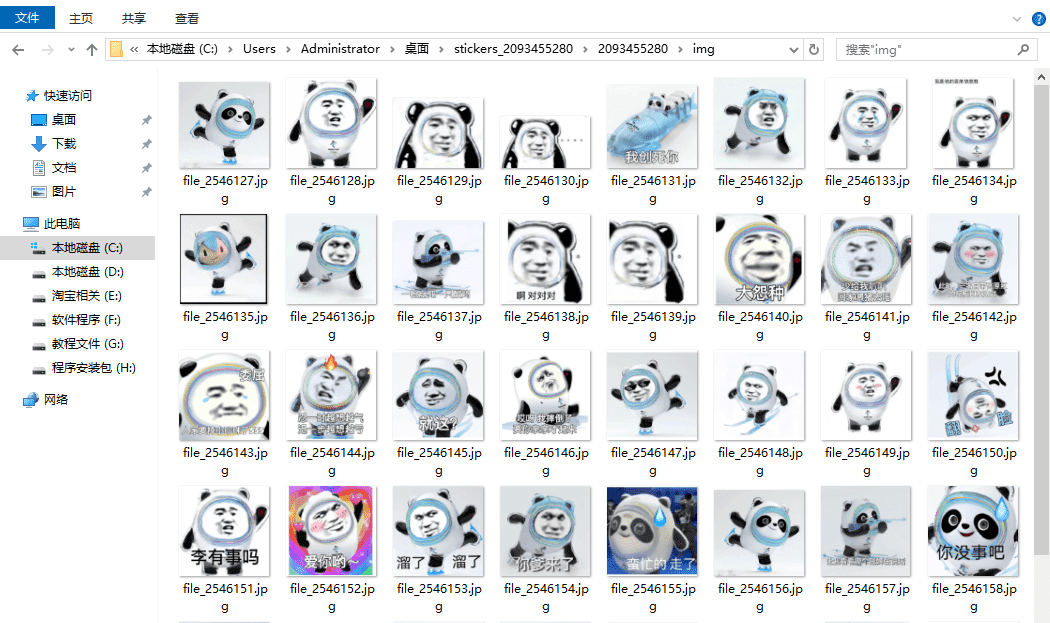
Task: Open the 文件 menu
Action: click(x=27, y=18)
